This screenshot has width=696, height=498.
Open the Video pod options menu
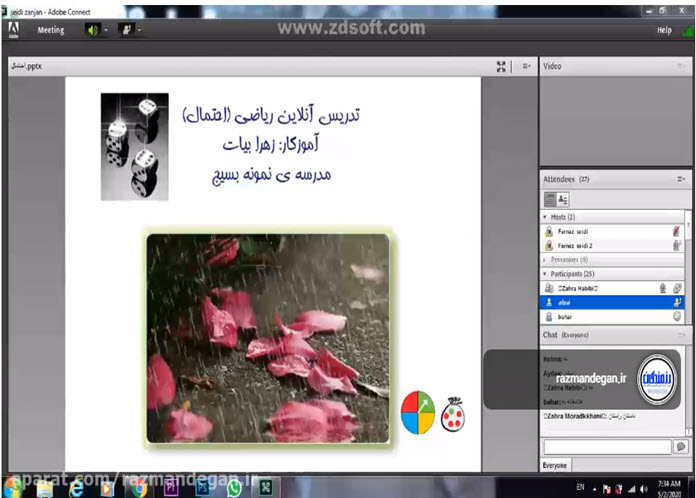click(x=680, y=66)
